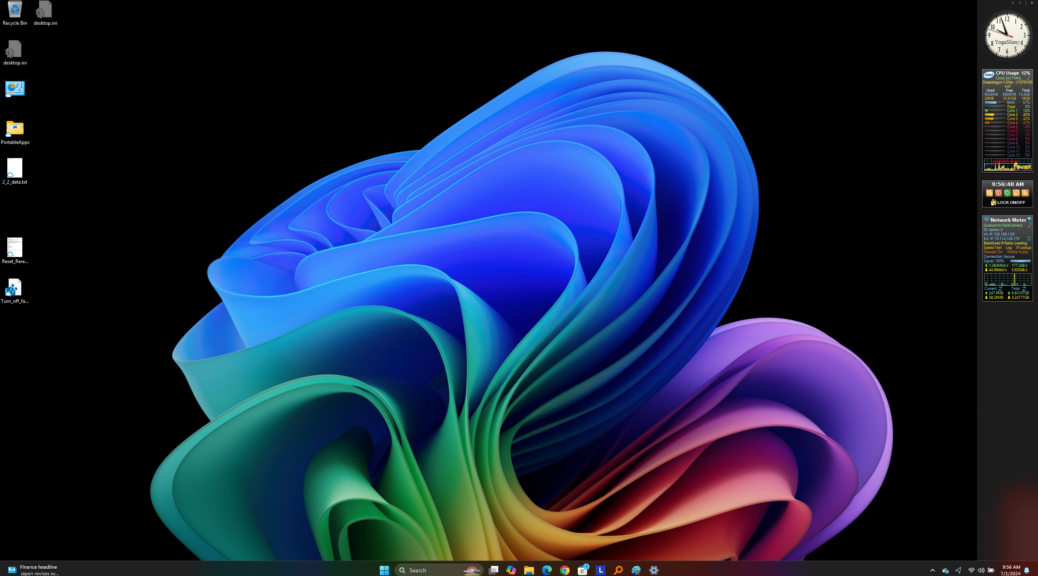Viewport: 1038px width, 576px height.
Task: Open the Windows Start menu
Action: tap(384, 570)
